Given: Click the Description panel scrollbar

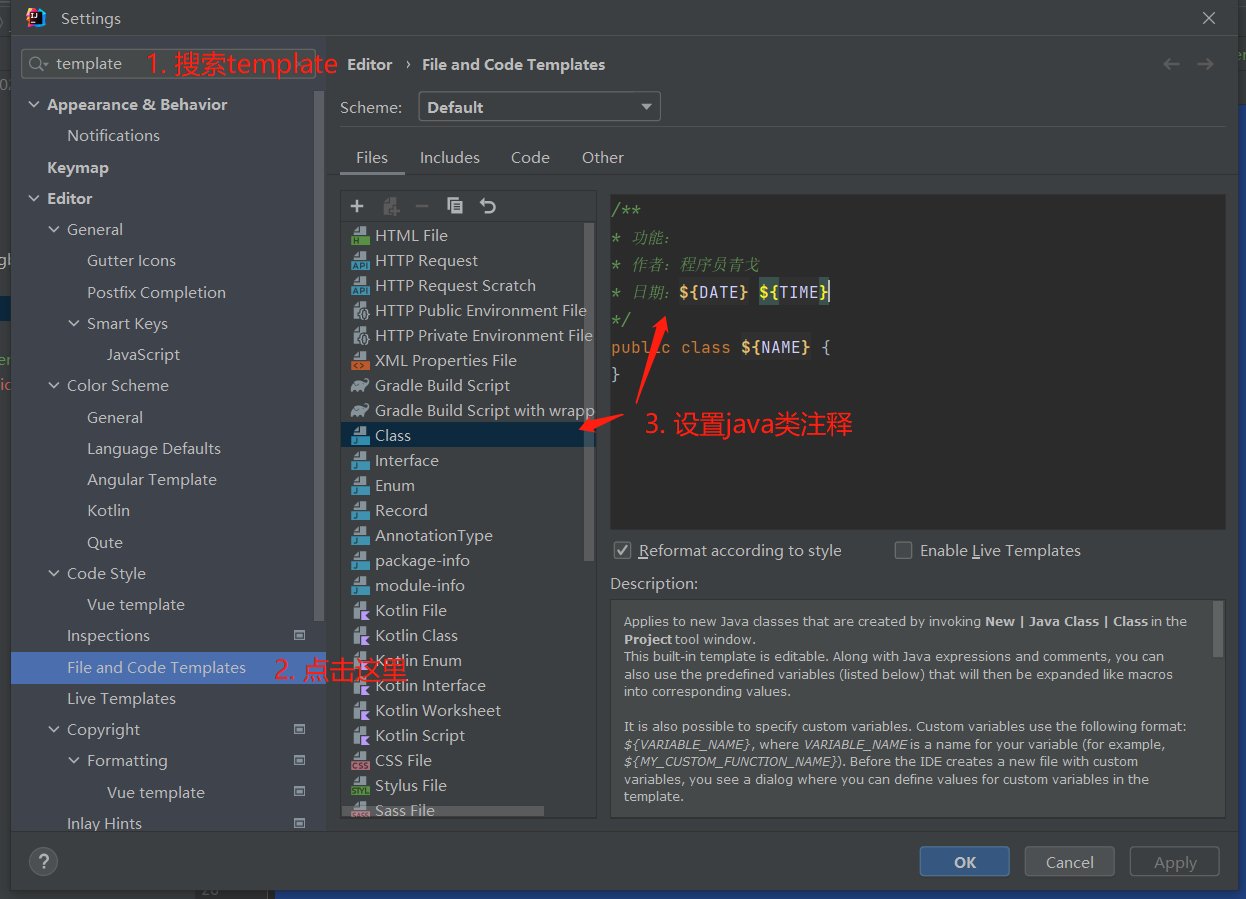Looking at the screenshot, I should tap(1218, 630).
